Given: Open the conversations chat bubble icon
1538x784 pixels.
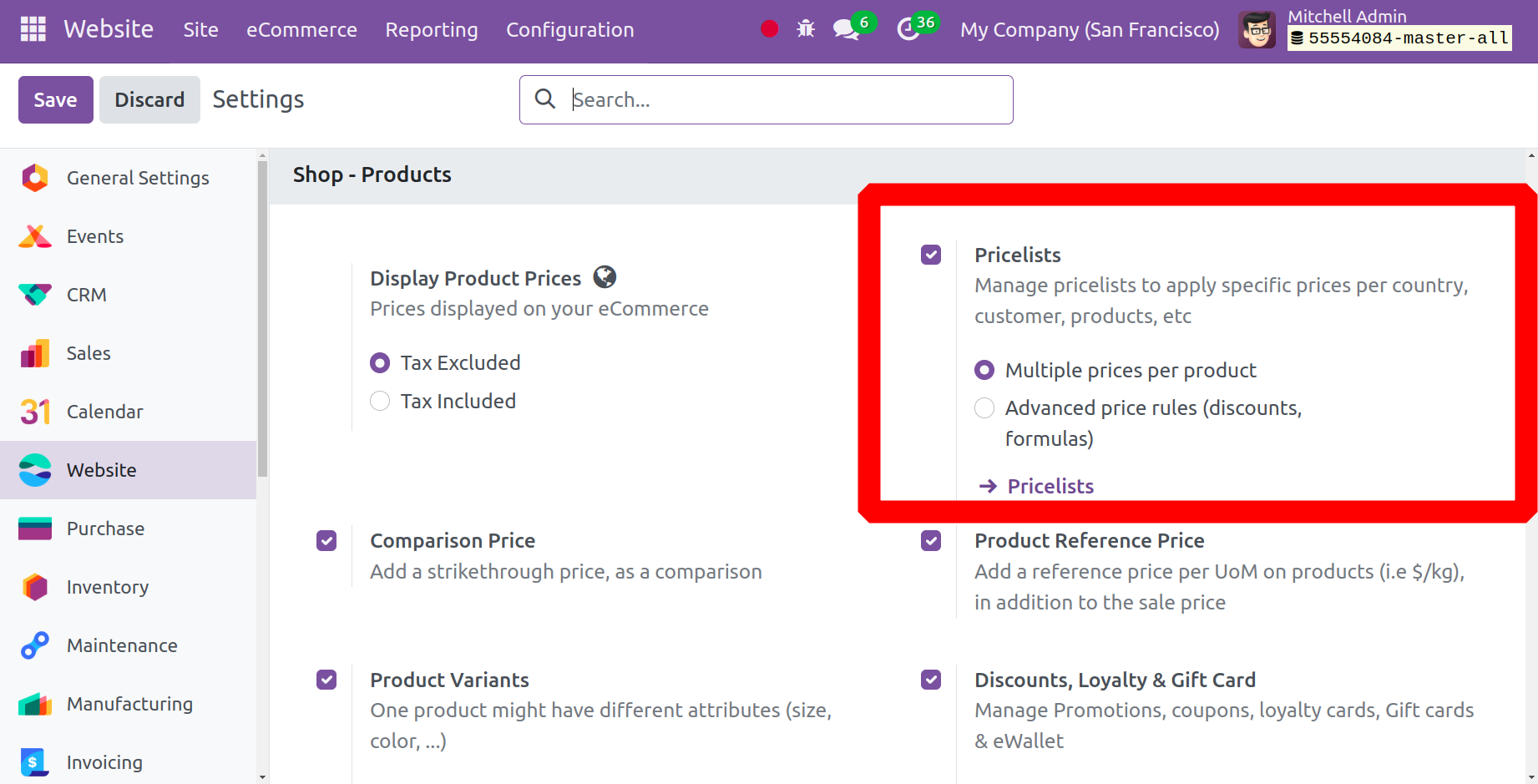Looking at the screenshot, I should [846, 30].
